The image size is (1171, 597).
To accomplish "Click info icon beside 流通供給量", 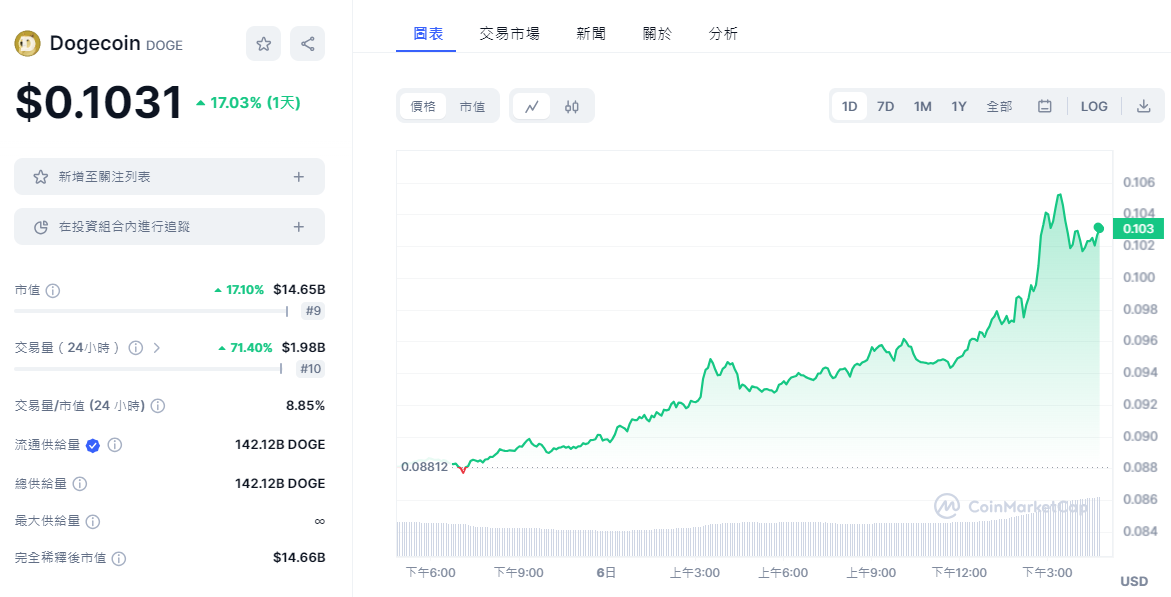I will click(x=115, y=445).
